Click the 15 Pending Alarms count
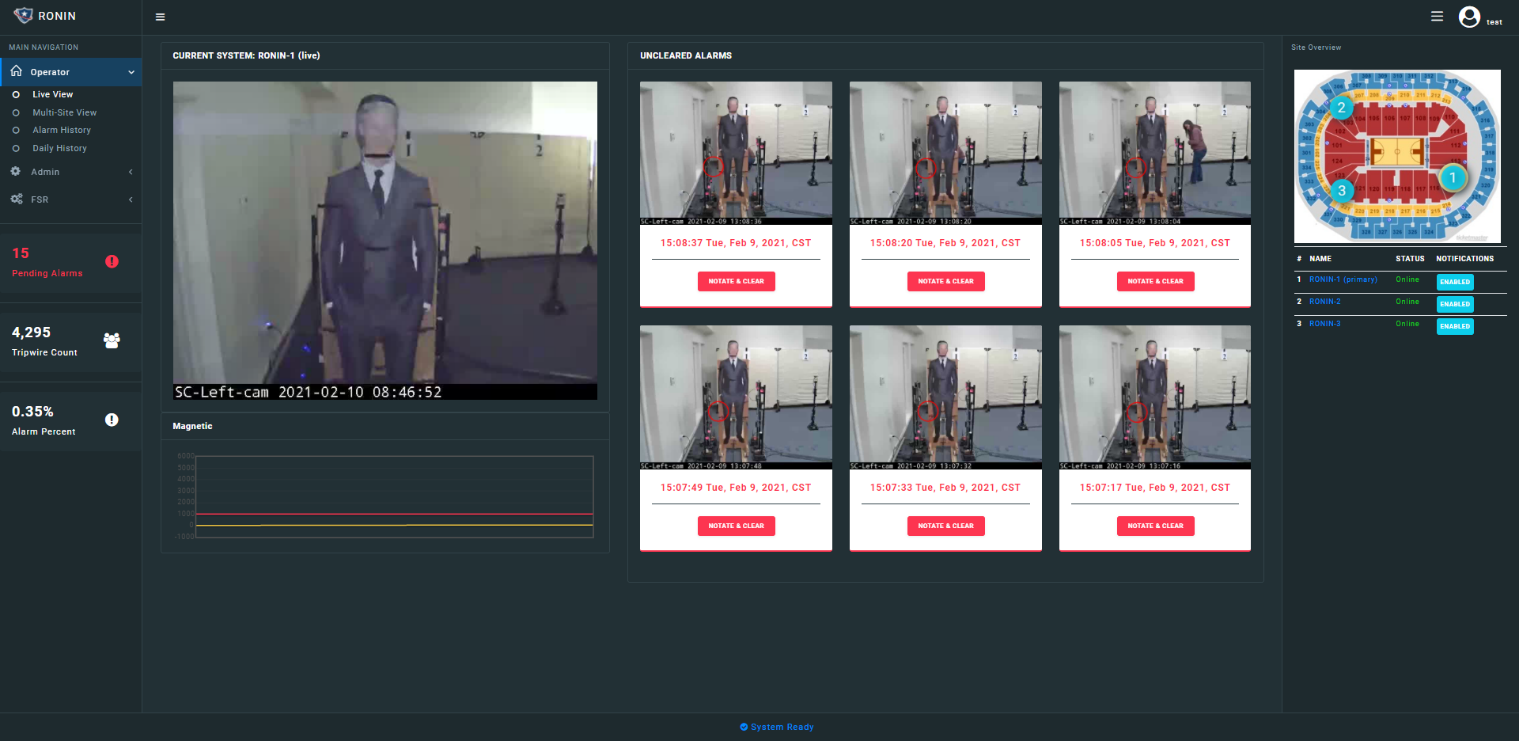Screen dimensions: 1519x741 pos(21,253)
